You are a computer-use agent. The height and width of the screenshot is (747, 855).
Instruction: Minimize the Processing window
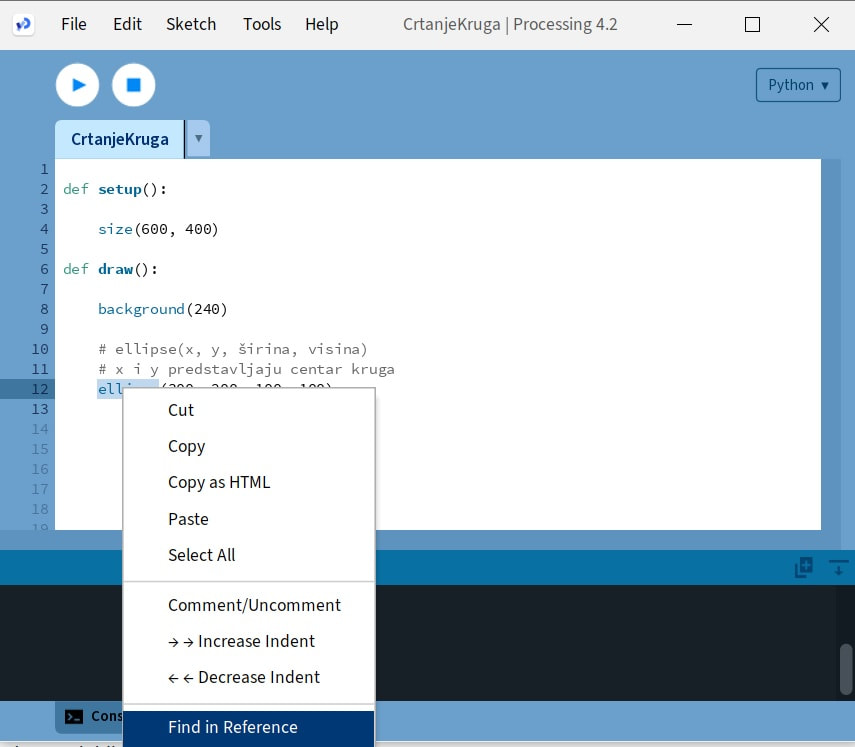[x=684, y=25]
